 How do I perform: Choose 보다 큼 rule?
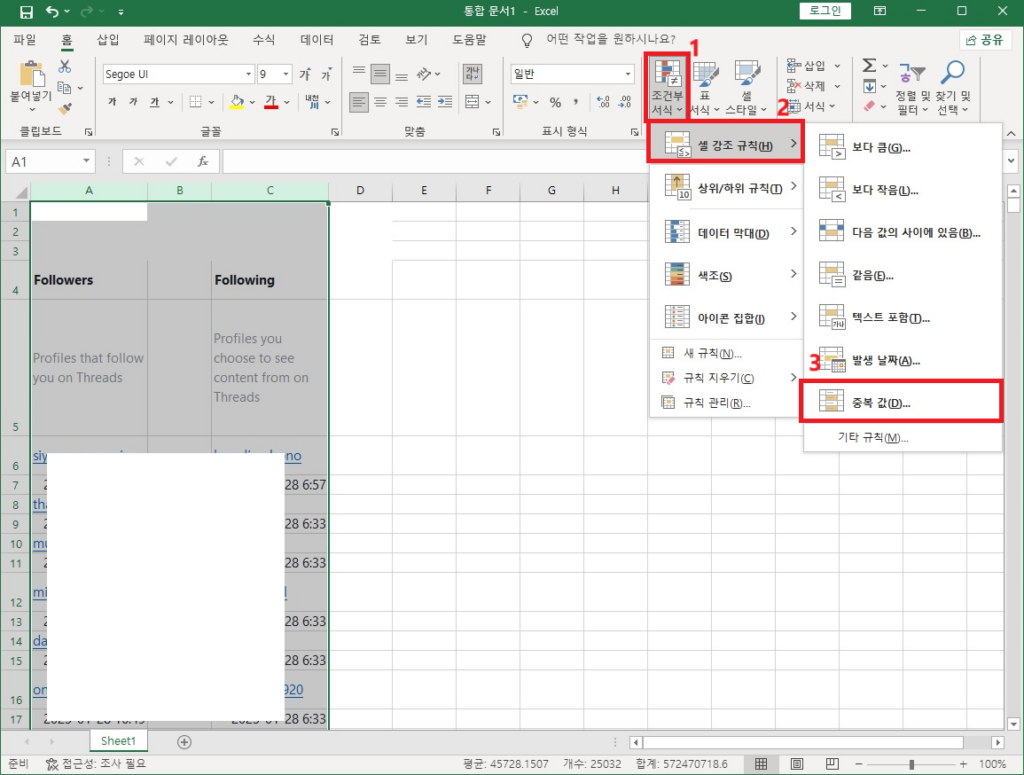click(x=902, y=148)
